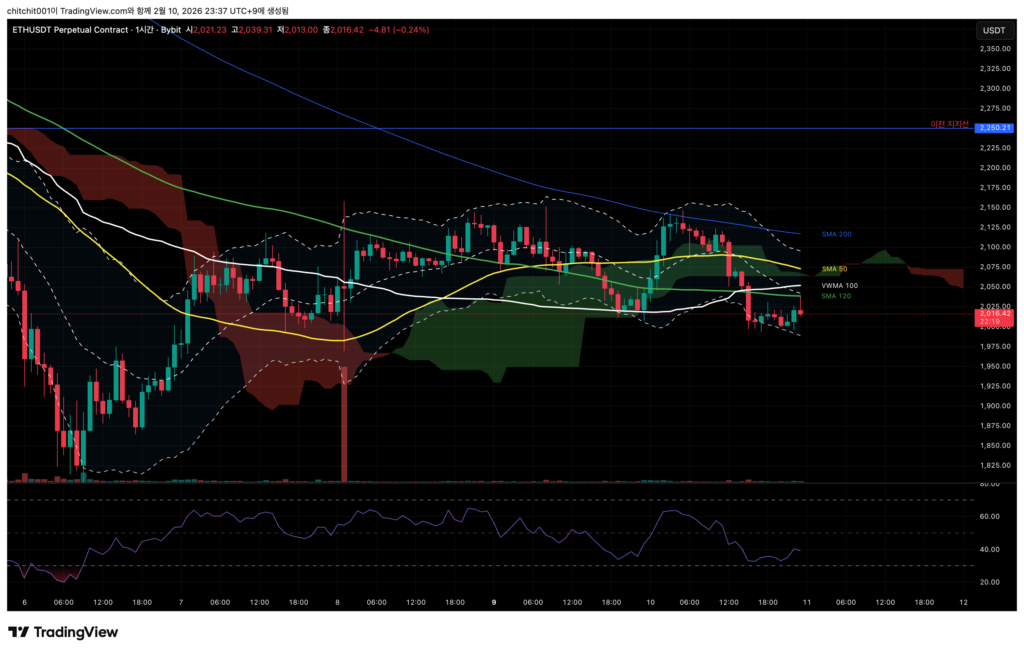1024x653 pixels.
Task: Click the SMA 120 green label
Action: click(836, 296)
